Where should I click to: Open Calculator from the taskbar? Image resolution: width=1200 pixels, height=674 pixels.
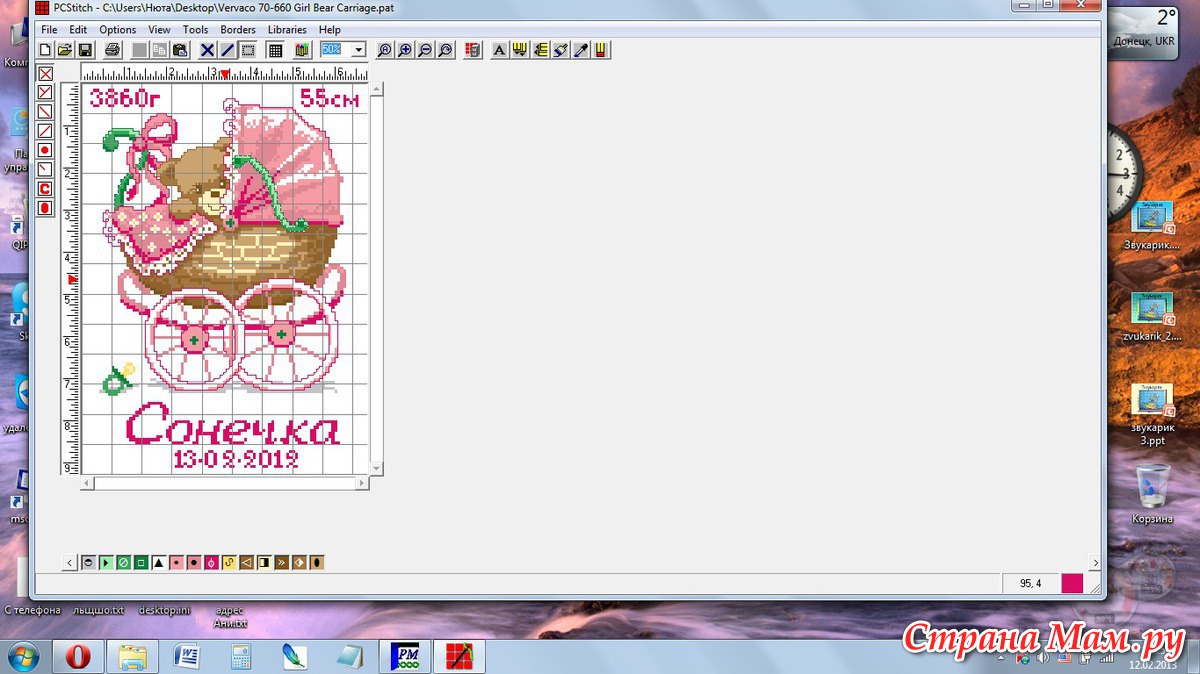[x=241, y=657]
